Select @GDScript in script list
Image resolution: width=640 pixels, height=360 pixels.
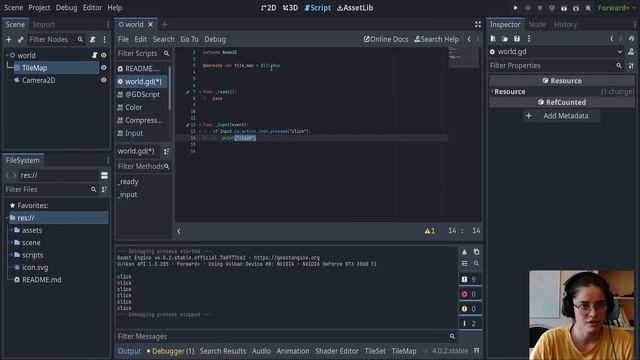pos(142,94)
